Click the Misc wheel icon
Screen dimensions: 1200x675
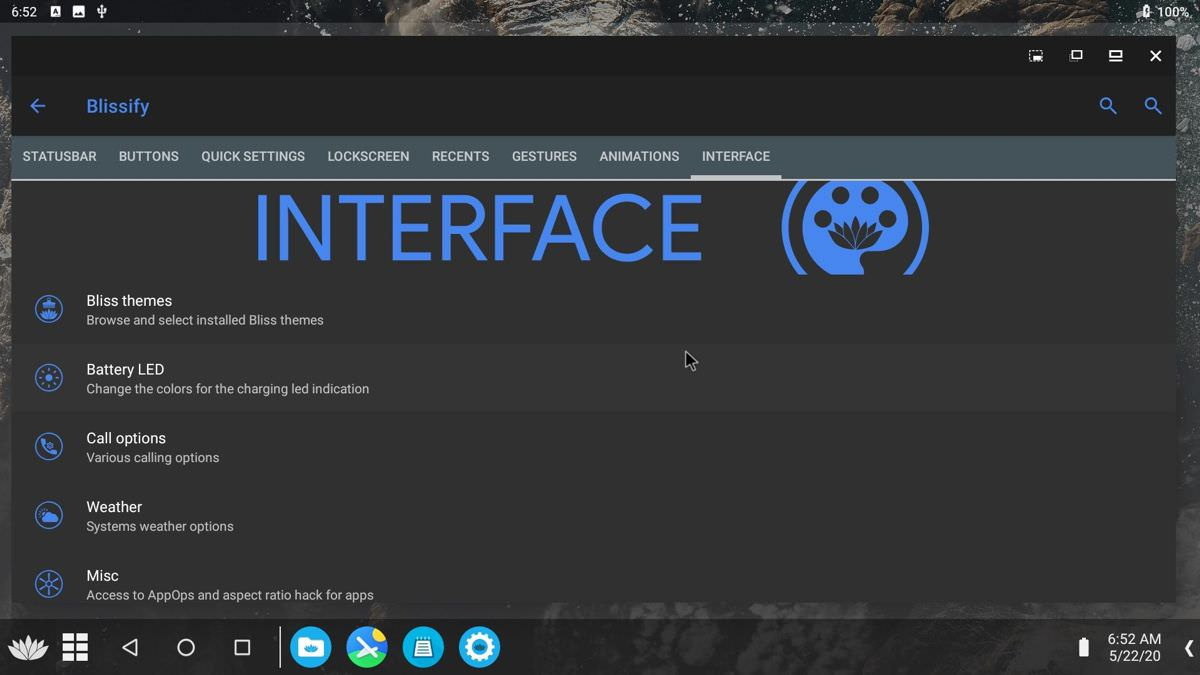[x=48, y=584]
